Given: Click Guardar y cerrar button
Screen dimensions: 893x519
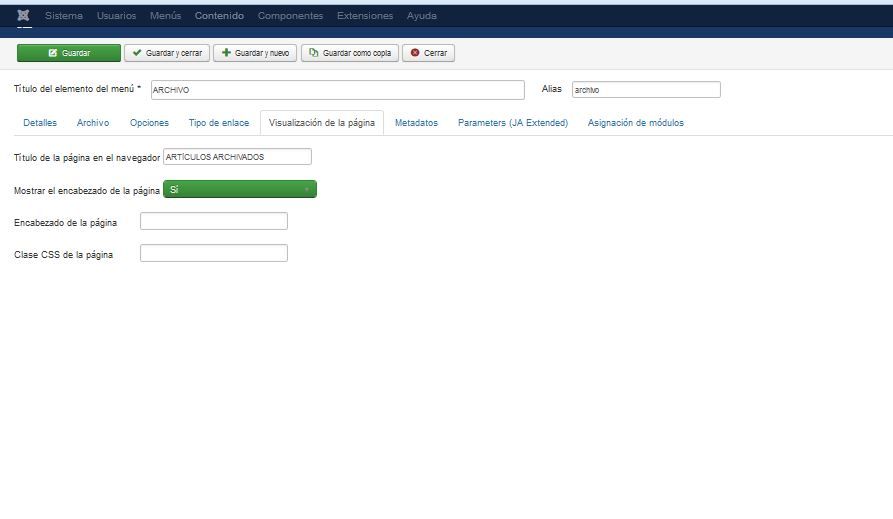Looking at the screenshot, I should pos(167,53).
